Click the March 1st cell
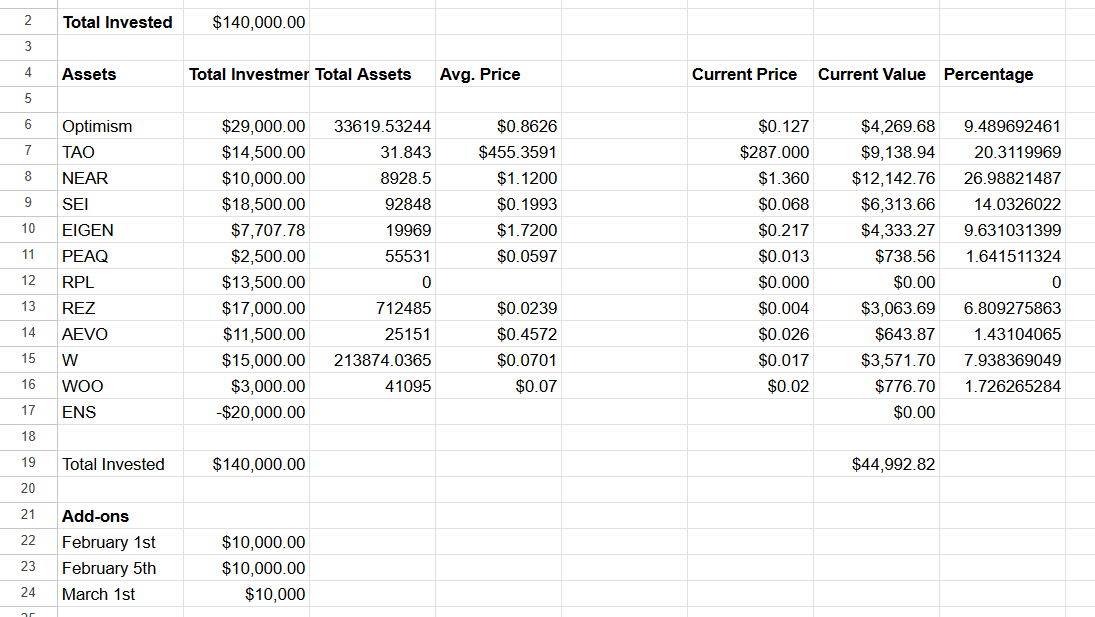Screen dimensions: 1095x617 (x=120, y=594)
